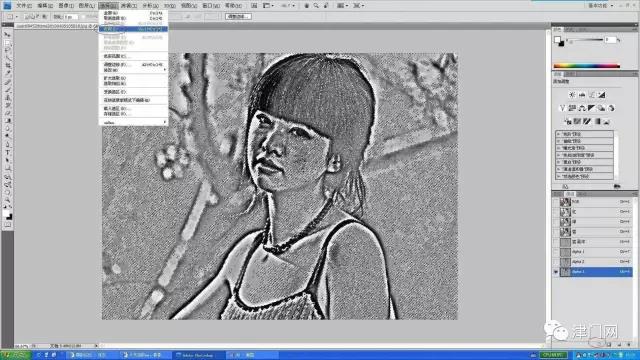Viewport: 640px width, 360px height.
Task: Select the Move tool
Action: pyautogui.click(x=7, y=35)
